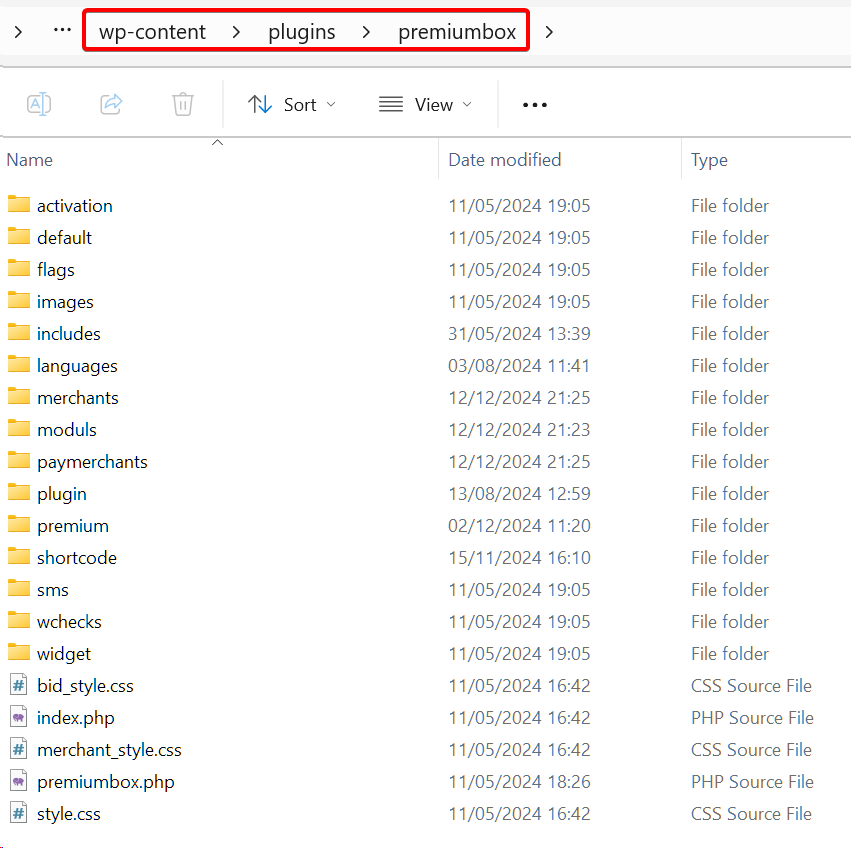This screenshot has height=848, width=851.
Task: Click the index.php file icon
Action: [x=19, y=717]
